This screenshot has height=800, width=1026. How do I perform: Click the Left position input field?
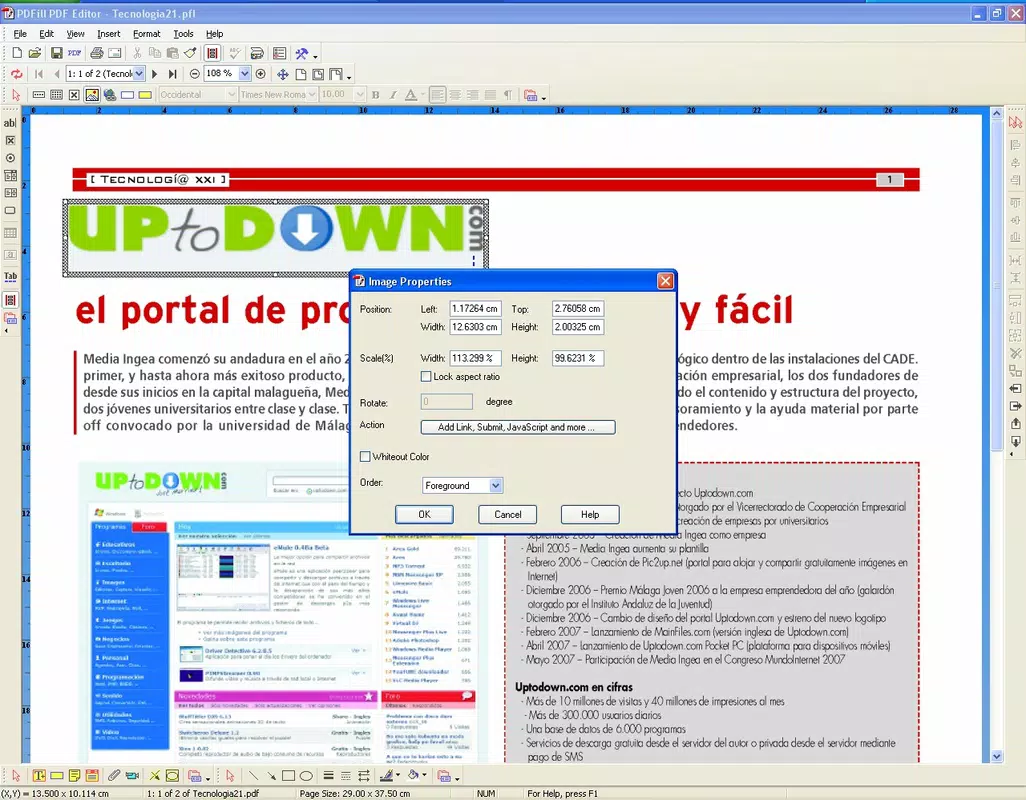point(475,308)
